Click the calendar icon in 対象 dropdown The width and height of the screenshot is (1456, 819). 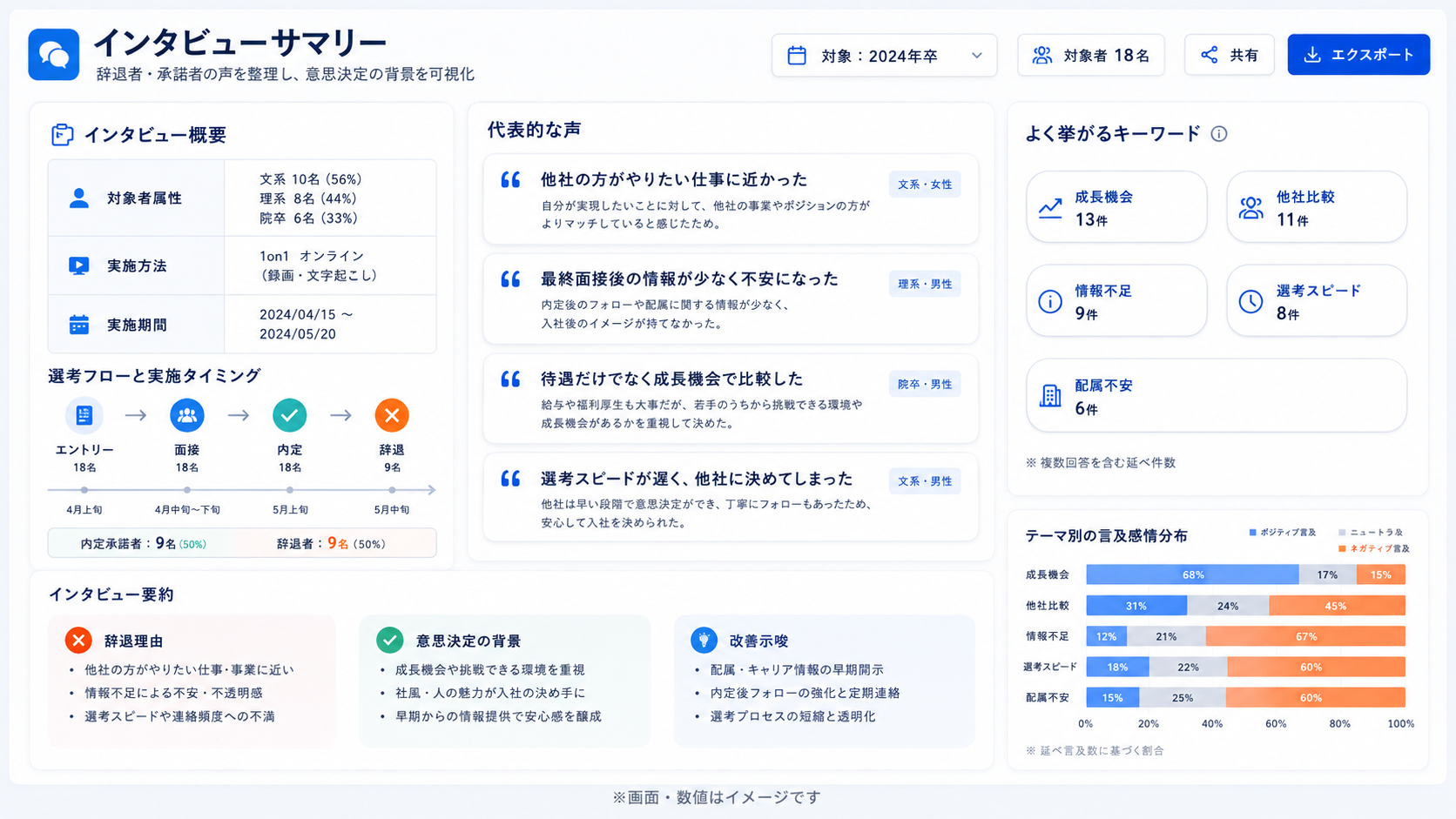point(797,56)
